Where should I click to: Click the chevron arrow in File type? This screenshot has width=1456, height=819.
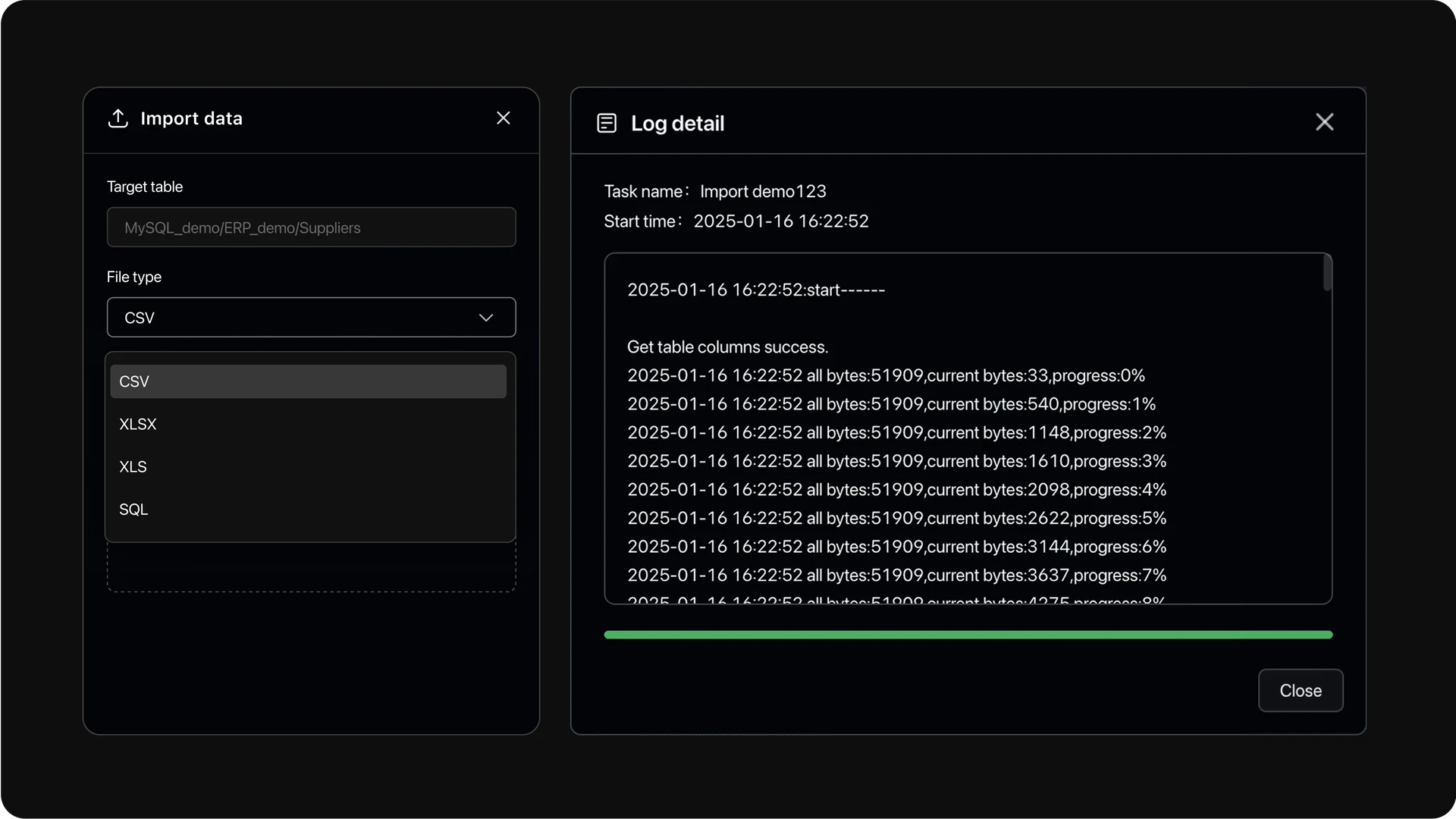coord(486,318)
